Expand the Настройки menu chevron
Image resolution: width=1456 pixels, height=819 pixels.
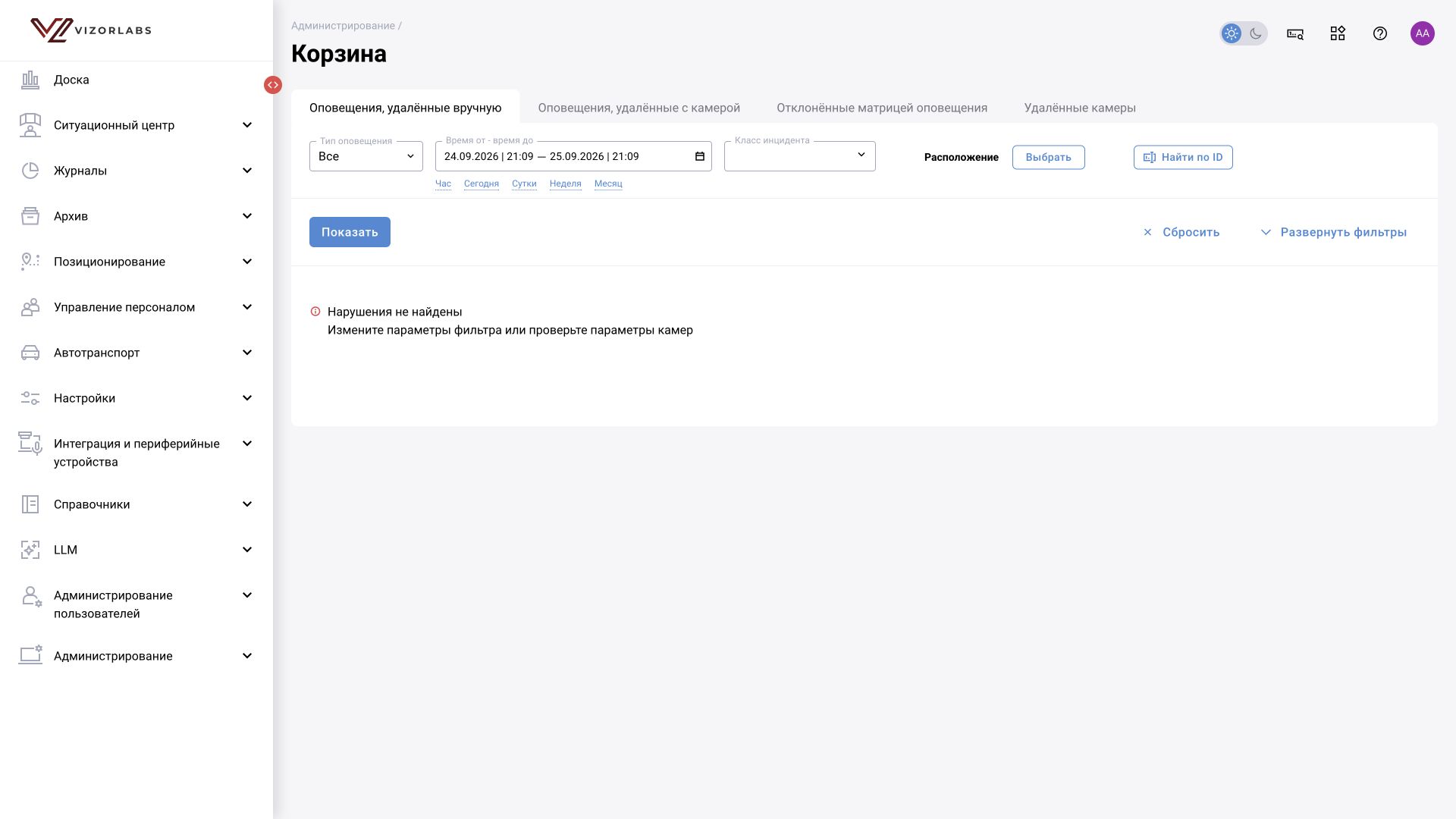(x=247, y=398)
